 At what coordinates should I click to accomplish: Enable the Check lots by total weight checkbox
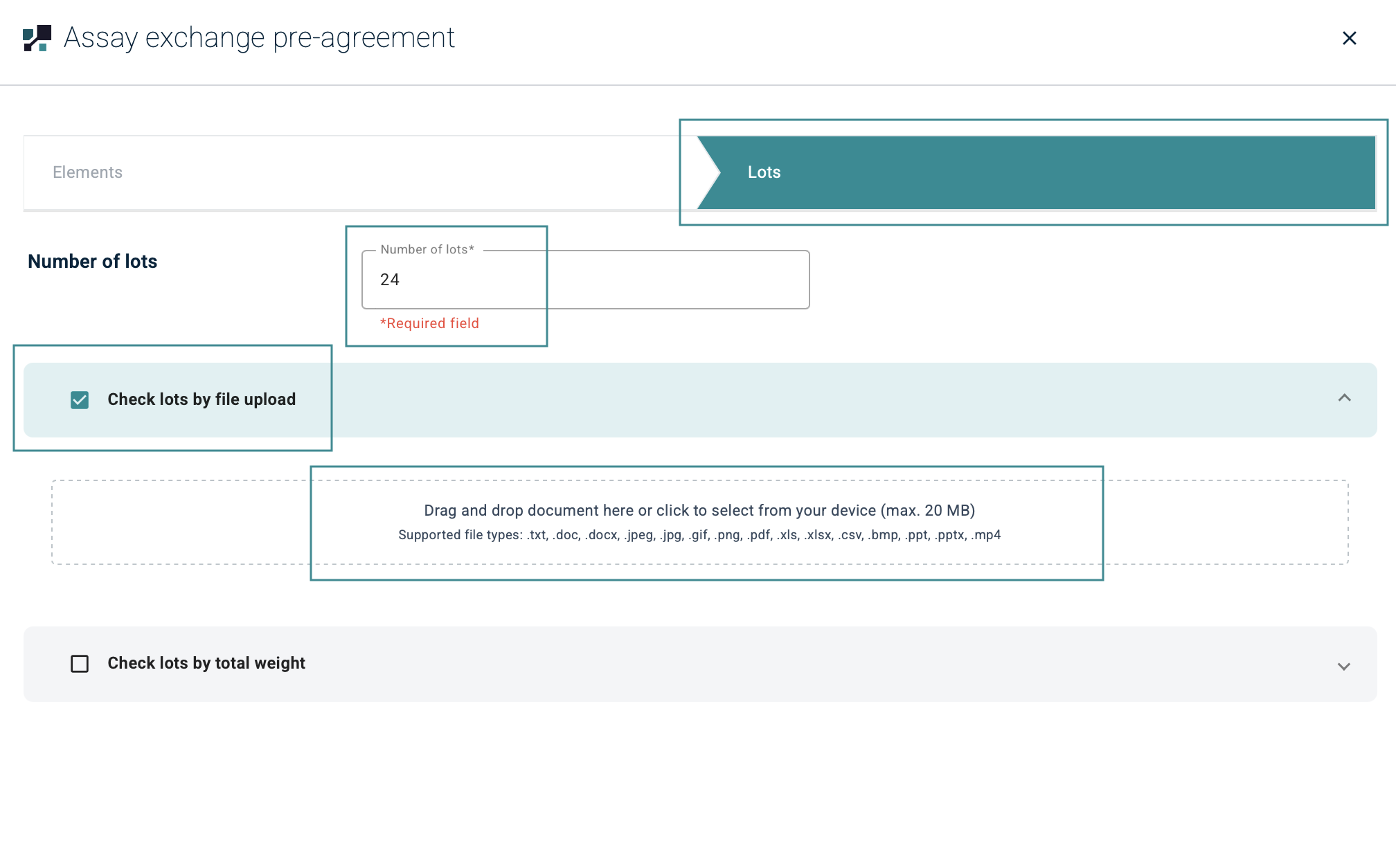tap(80, 664)
